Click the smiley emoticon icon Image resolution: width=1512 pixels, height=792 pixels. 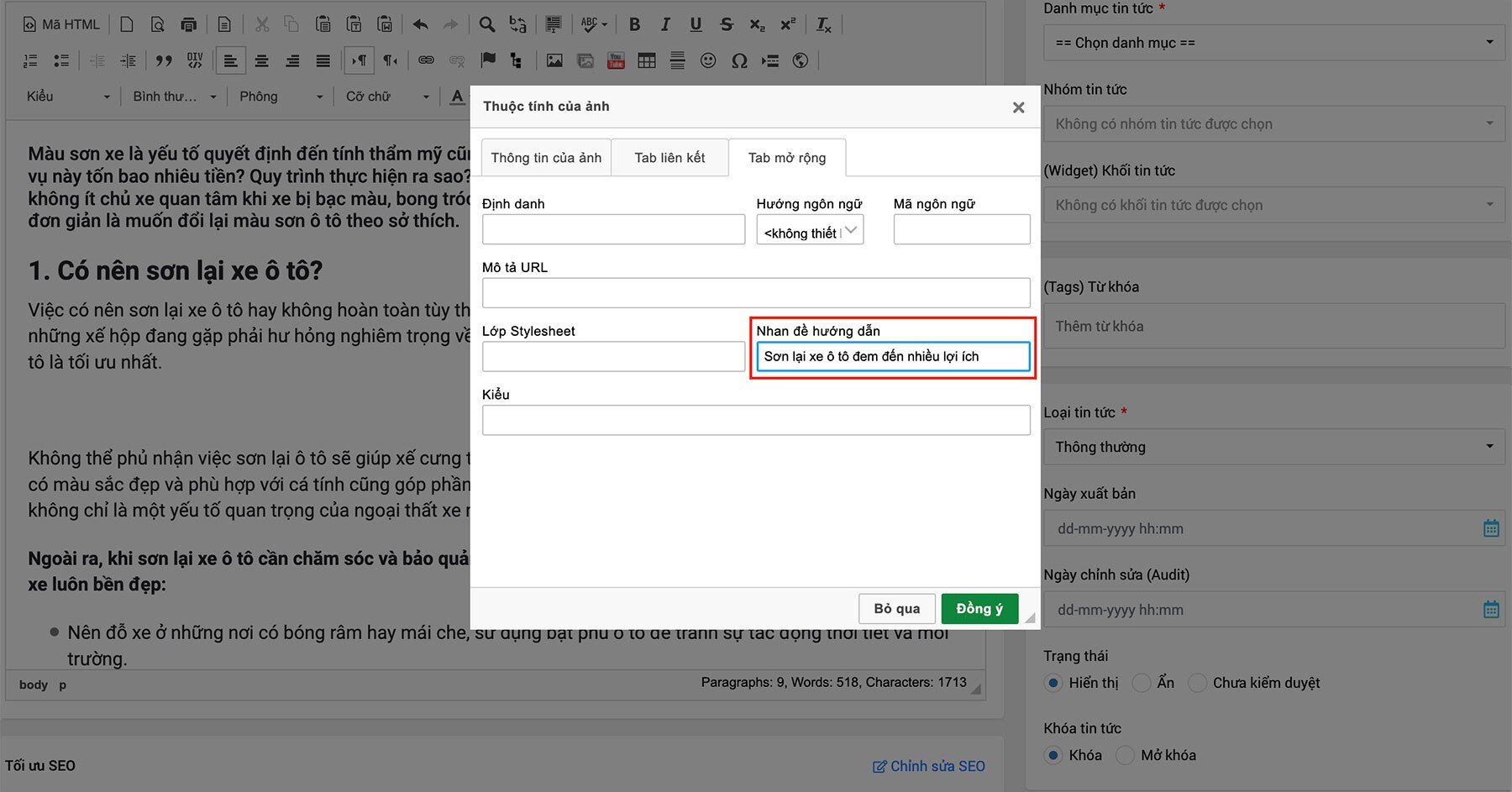tap(708, 60)
